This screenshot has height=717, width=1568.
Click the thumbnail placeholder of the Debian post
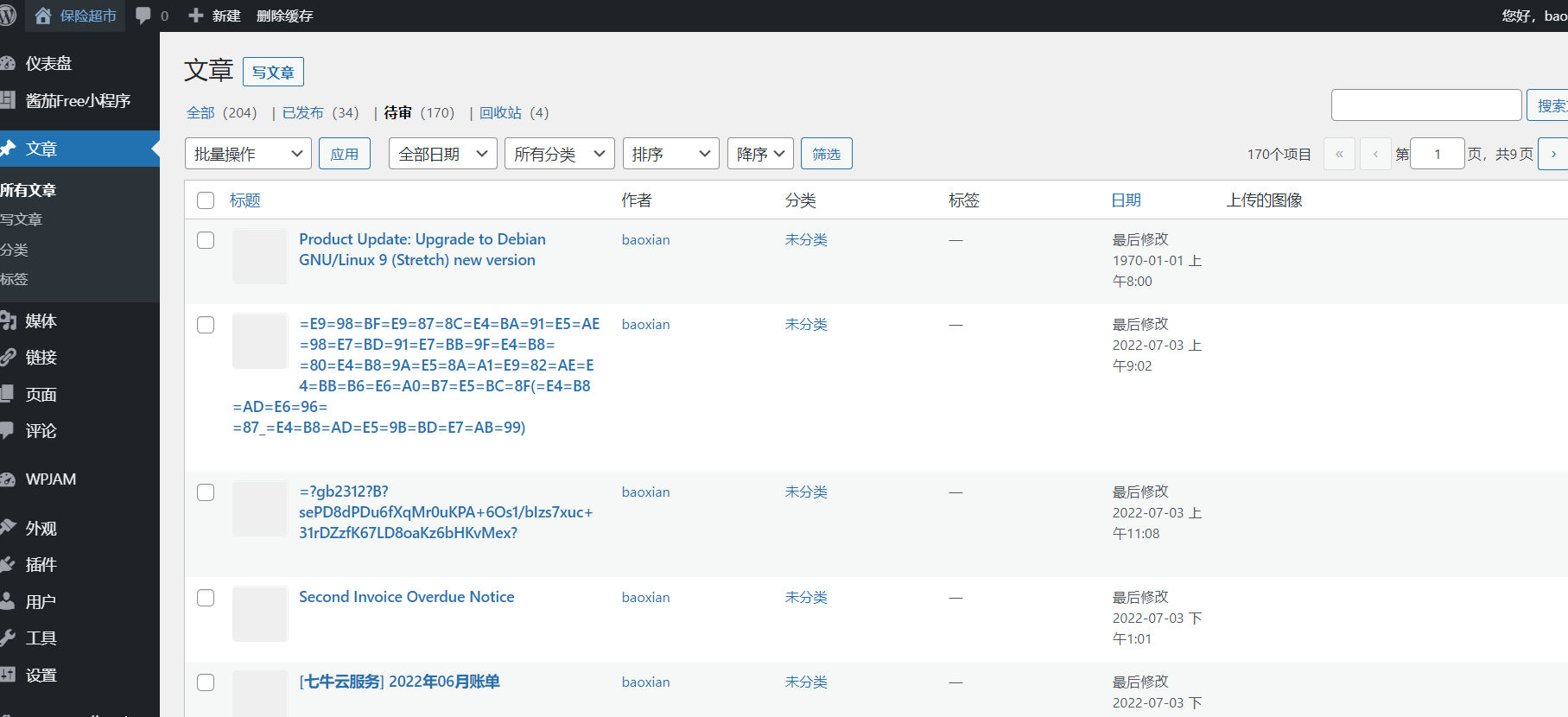(x=260, y=257)
